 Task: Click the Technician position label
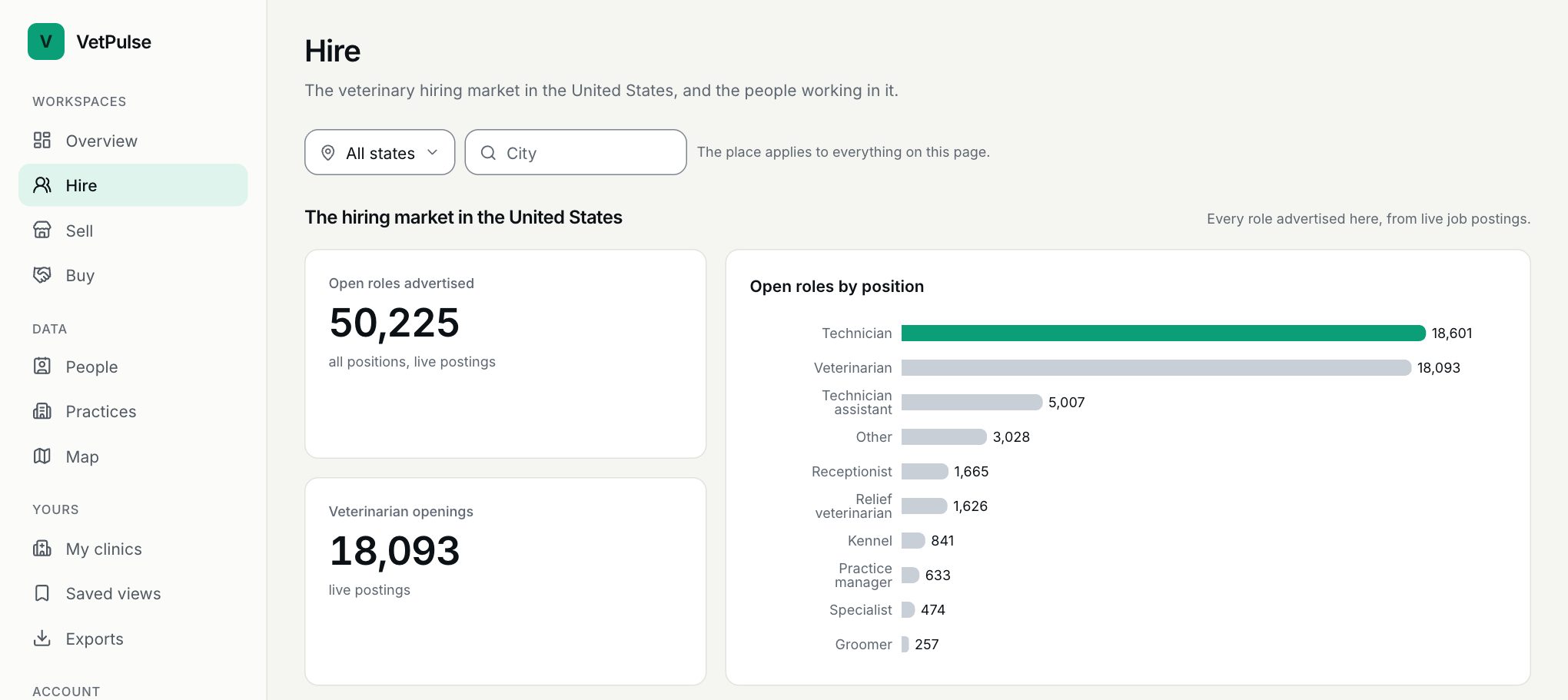[857, 333]
